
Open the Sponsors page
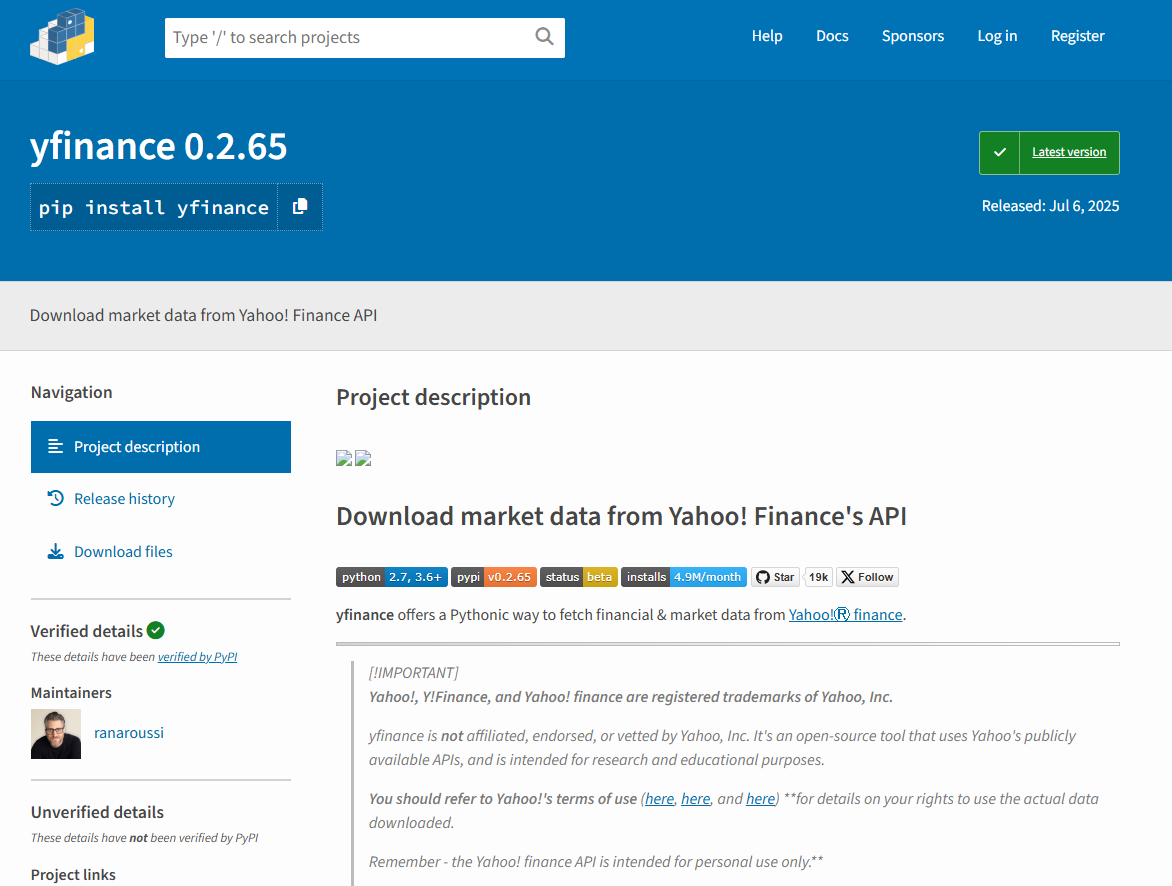[x=913, y=36]
